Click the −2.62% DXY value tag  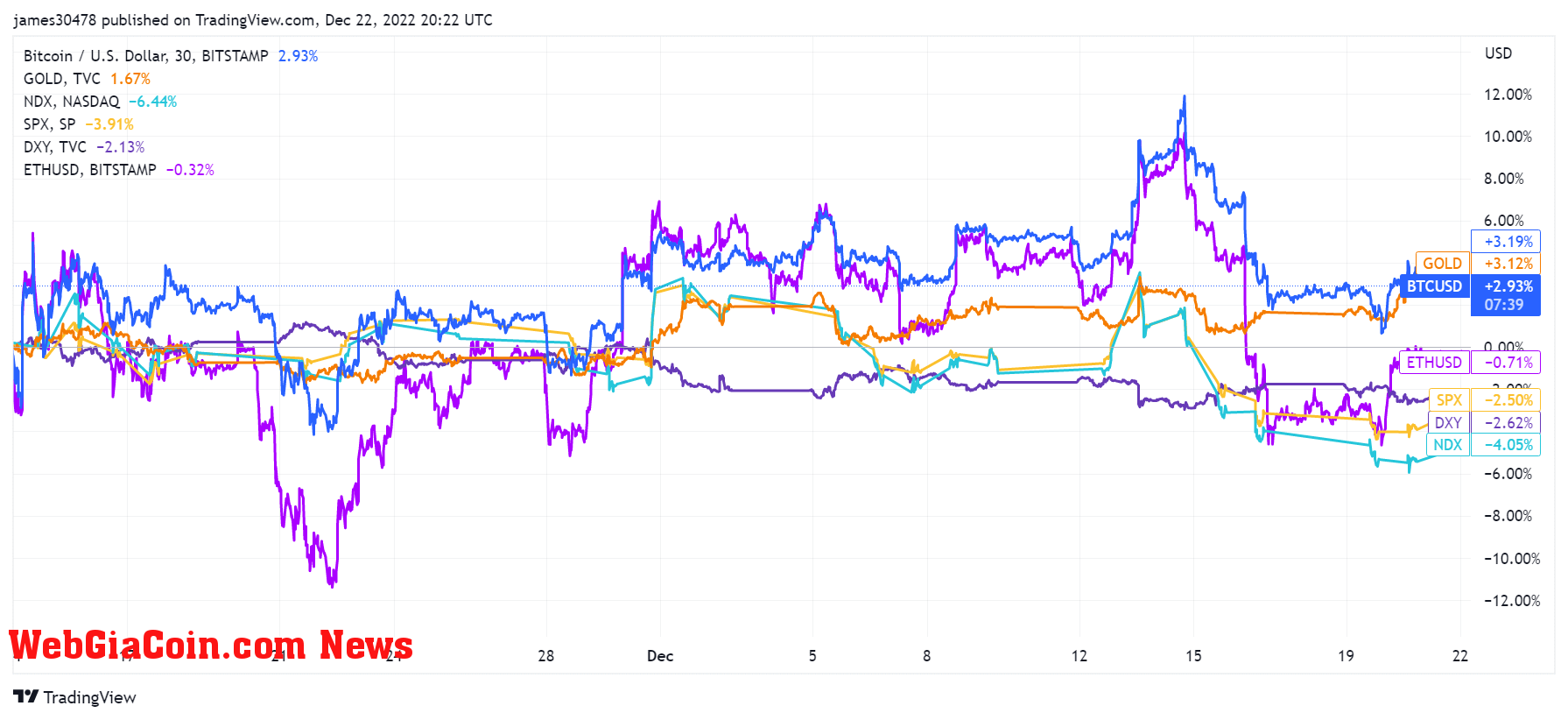point(1506,423)
